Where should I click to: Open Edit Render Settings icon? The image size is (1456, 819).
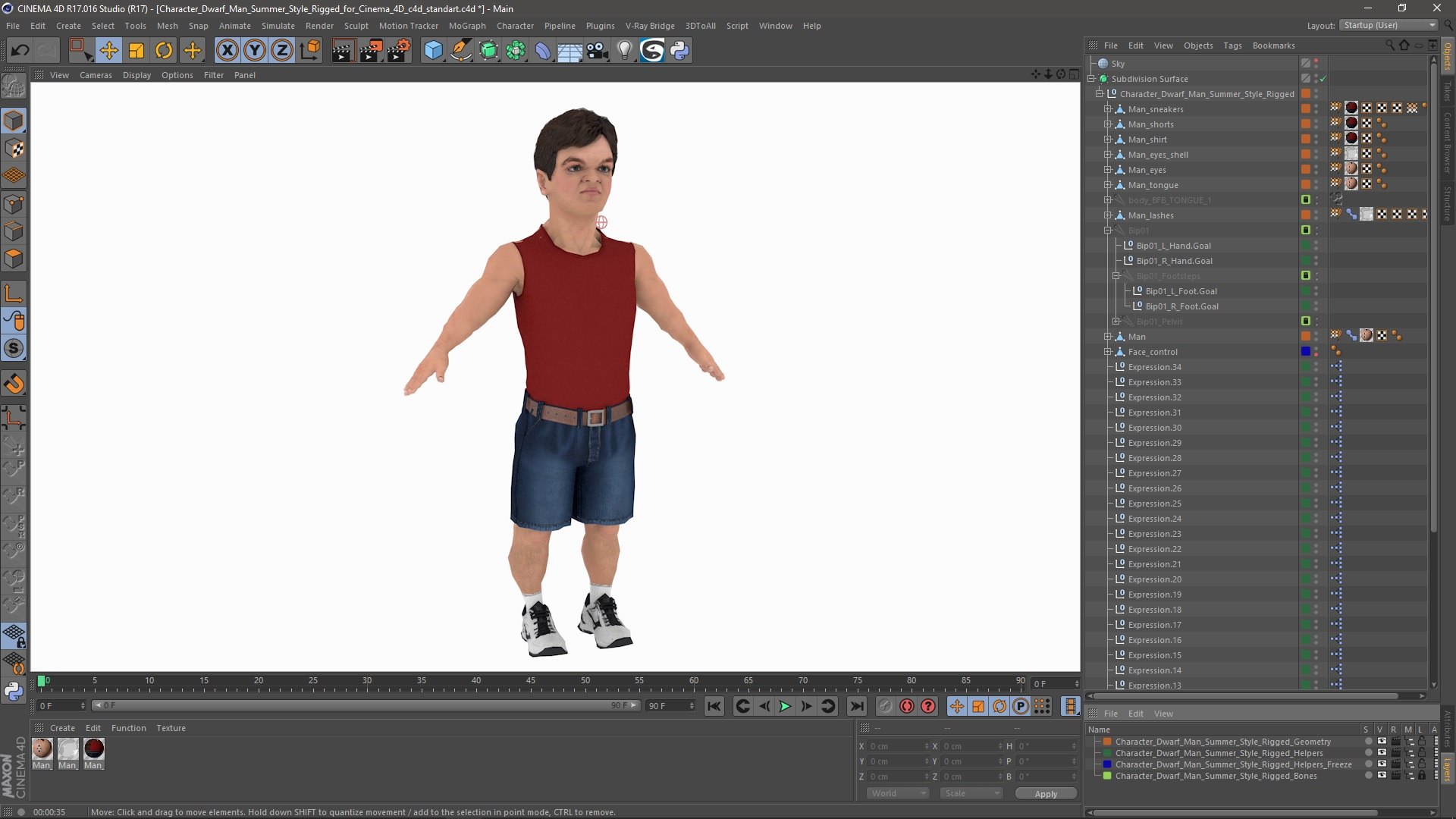point(399,51)
